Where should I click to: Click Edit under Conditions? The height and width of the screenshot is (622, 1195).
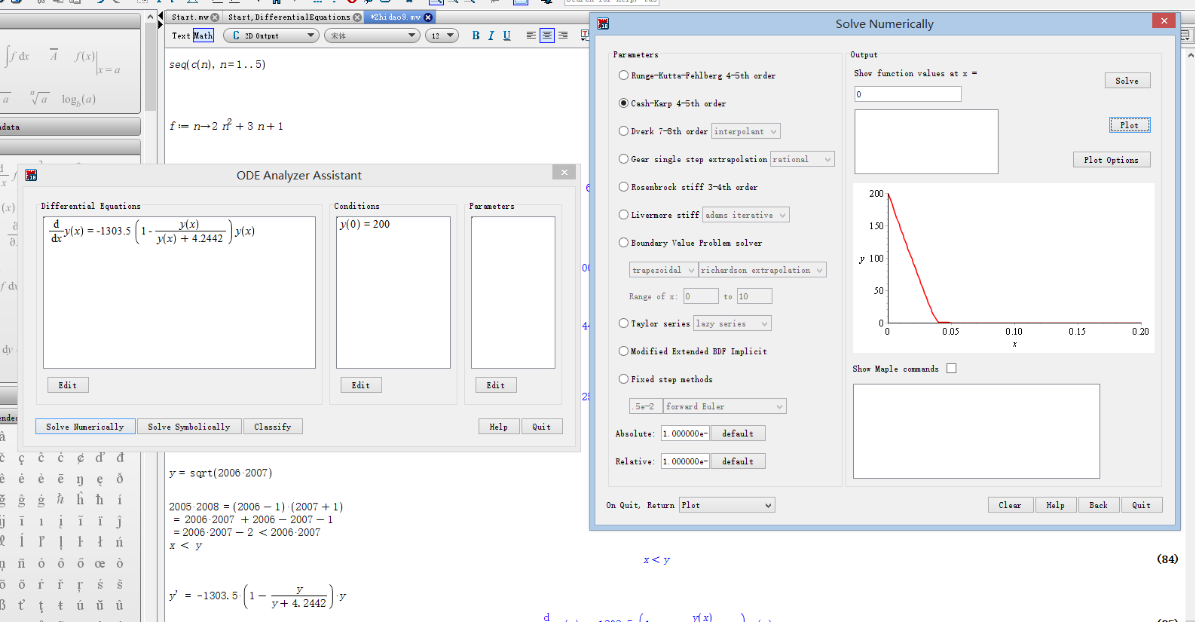(361, 385)
